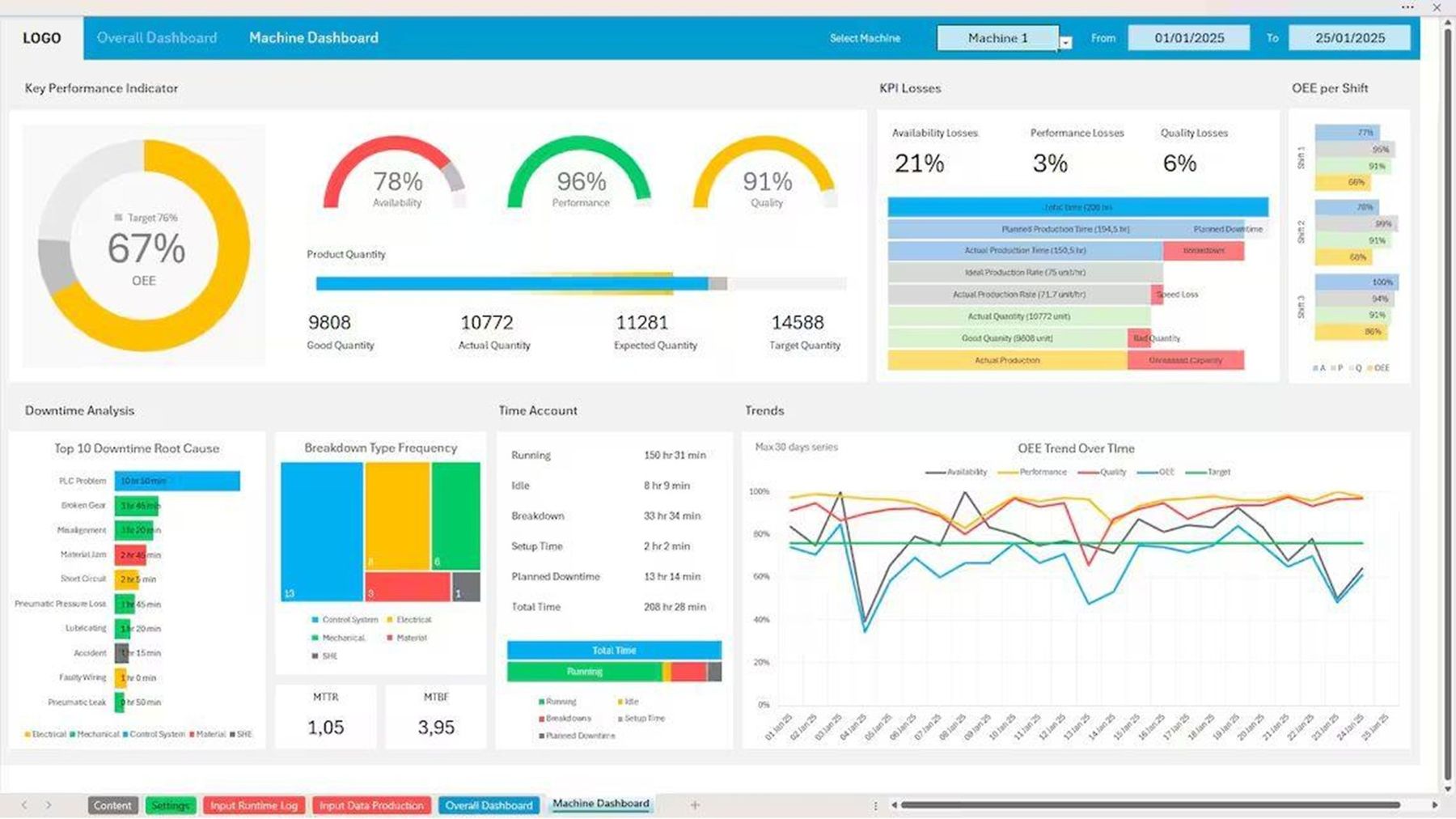Click the Breakdown time 33 hr 34 min
The width and height of the screenshot is (1456, 819).
(x=672, y=516)
